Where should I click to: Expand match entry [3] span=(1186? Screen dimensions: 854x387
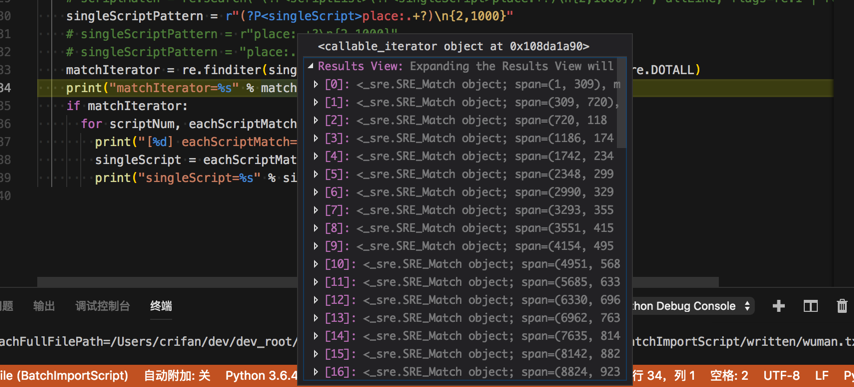316,138
